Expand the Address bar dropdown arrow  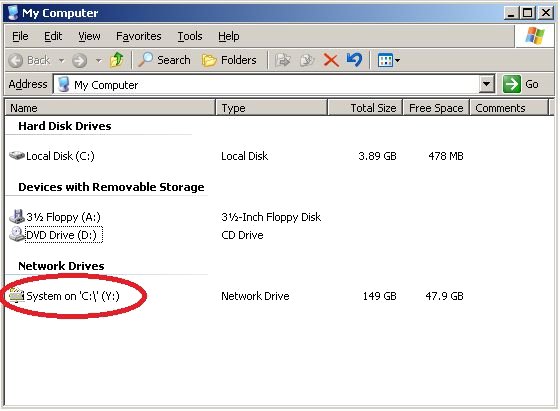486,84
